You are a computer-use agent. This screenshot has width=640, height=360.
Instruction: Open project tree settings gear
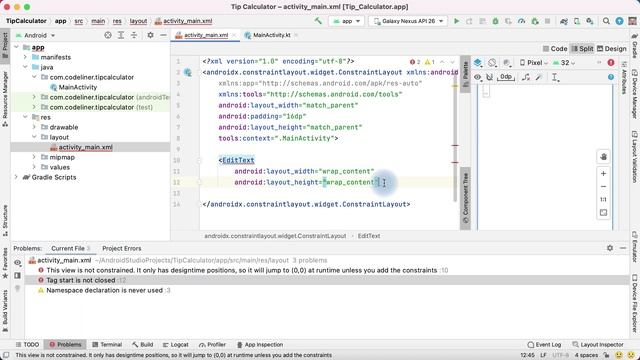pyautogui.click(x=150, y=35)
